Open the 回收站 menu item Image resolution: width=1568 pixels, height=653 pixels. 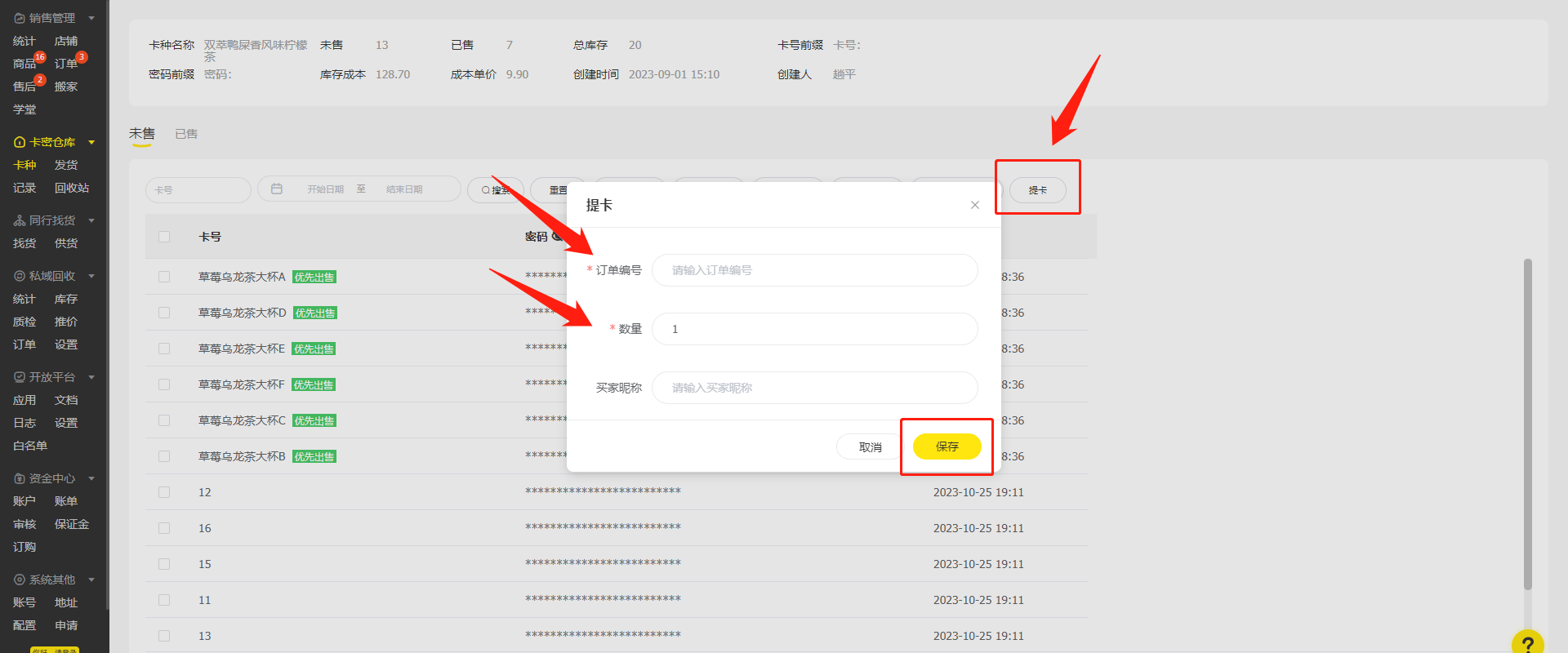[72, 188]
